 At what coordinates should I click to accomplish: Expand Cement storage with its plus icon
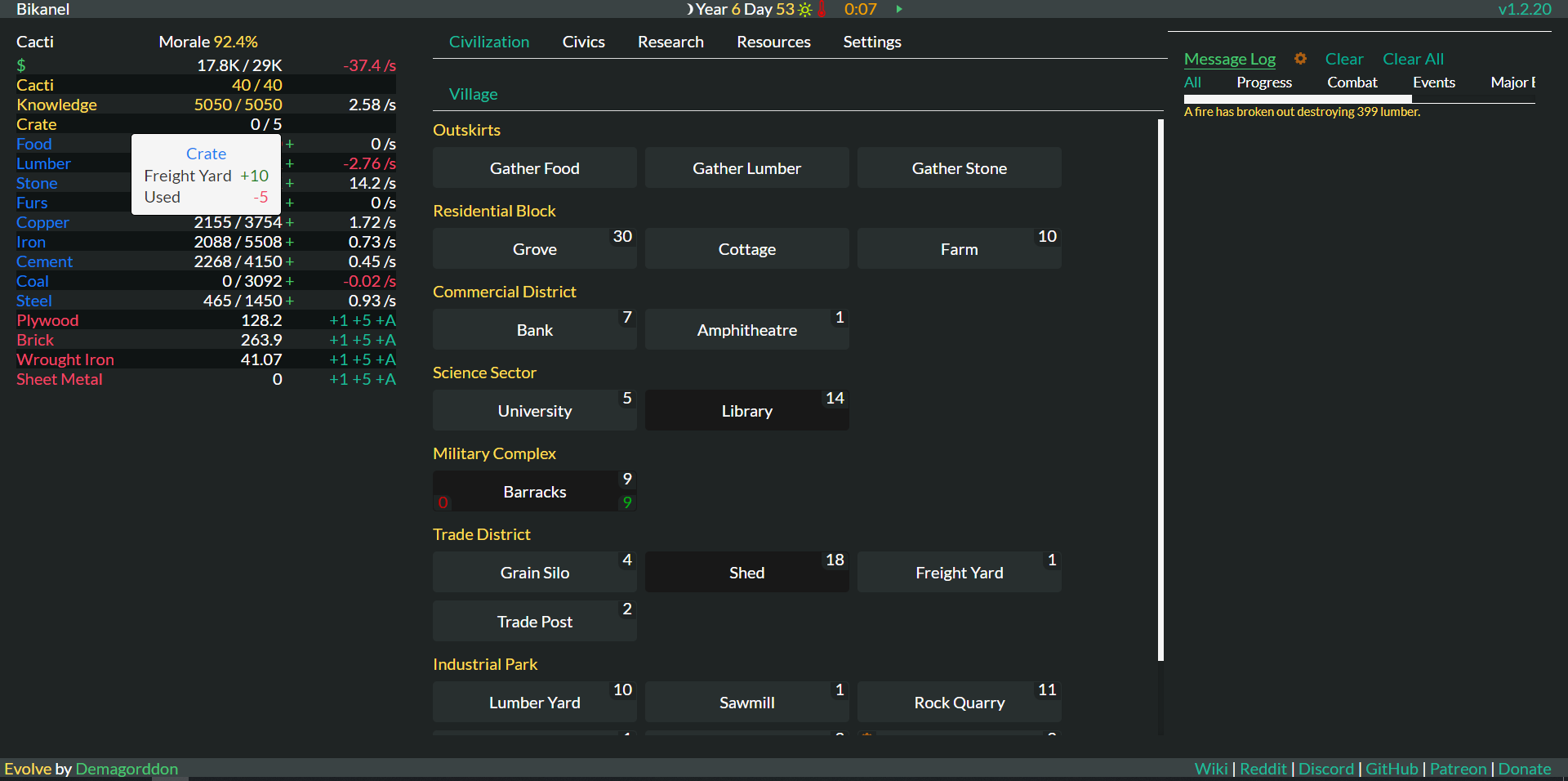tap(290, 261)
